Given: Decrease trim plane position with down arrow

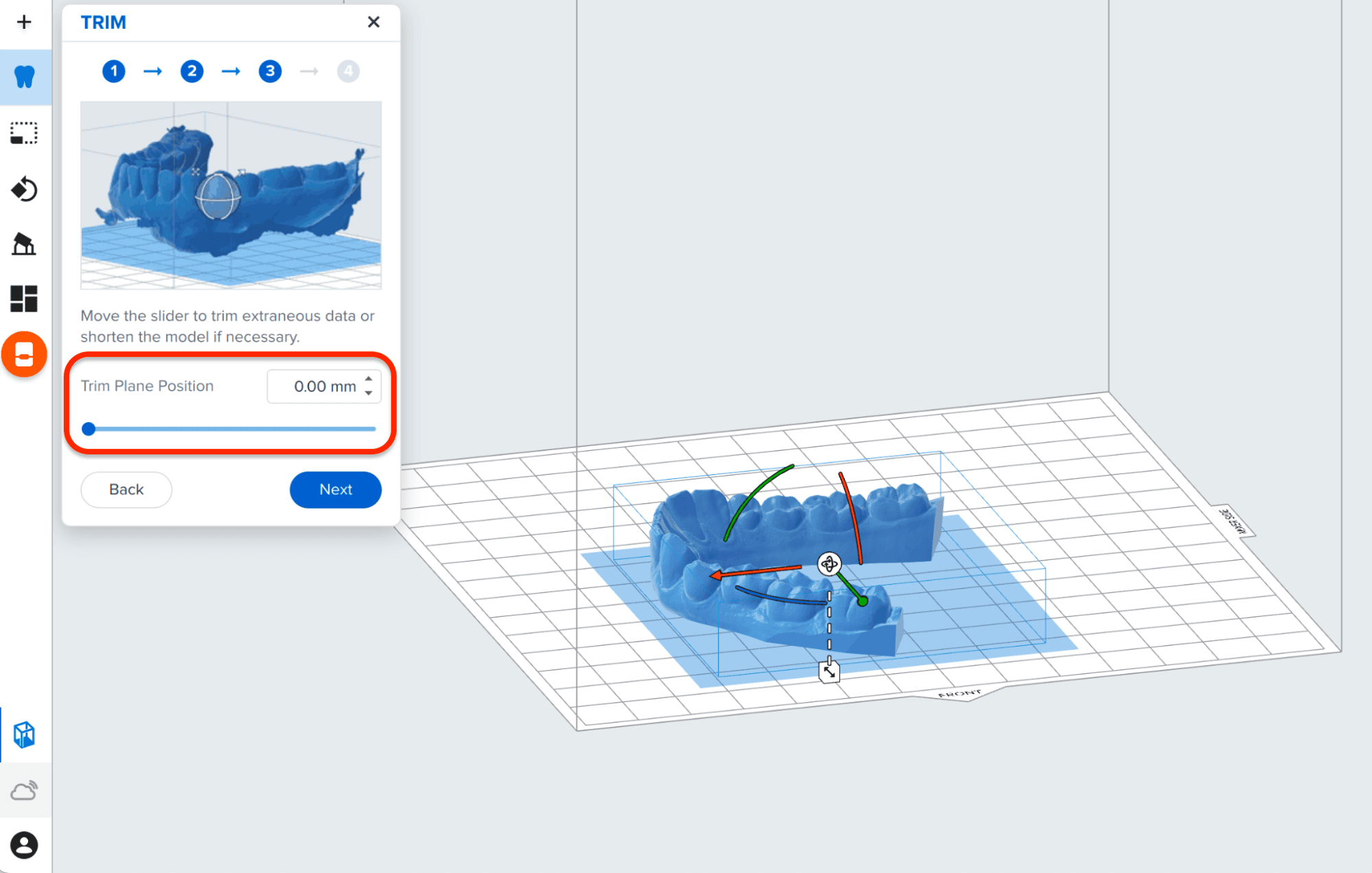Looking at the screenshot, I should click(x=369, y=393).
